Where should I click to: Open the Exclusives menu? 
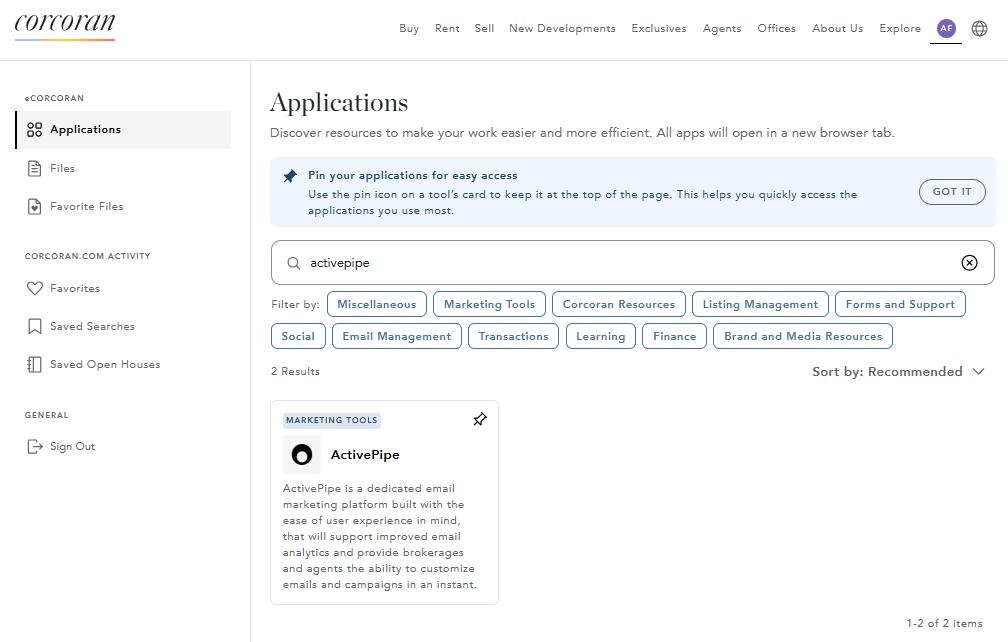point(659,28)
